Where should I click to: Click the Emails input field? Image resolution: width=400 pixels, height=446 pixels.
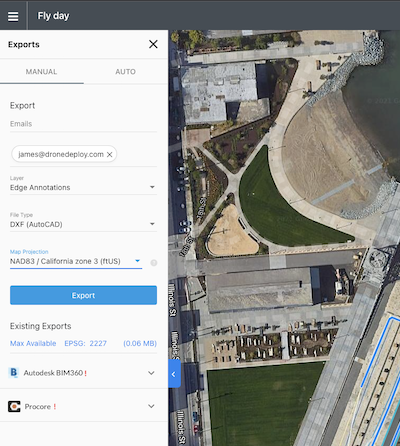(x=83, y=124)
